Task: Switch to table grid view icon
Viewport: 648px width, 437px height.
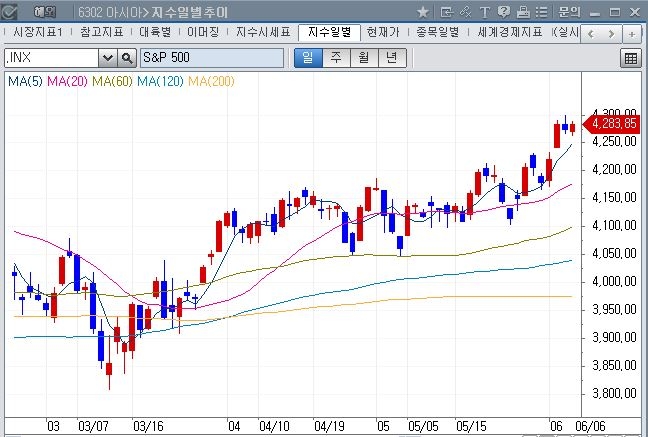Action: click(631, 58)
